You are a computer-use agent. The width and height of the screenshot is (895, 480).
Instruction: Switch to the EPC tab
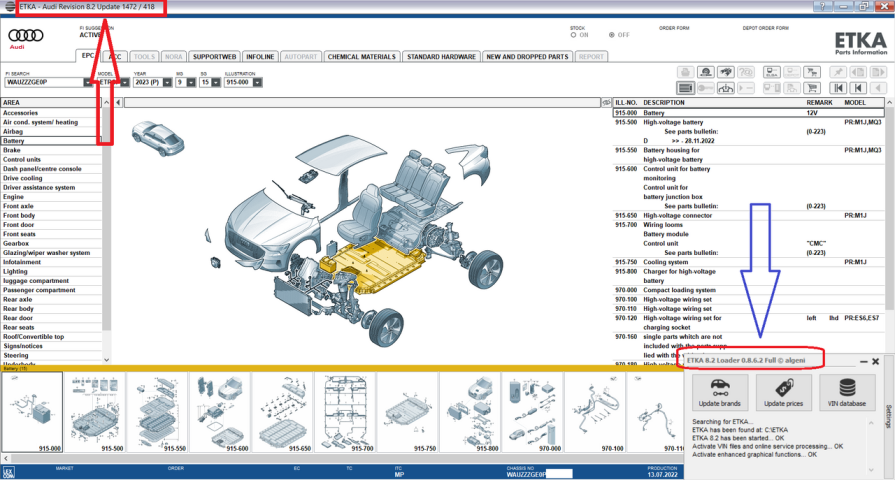88,56
